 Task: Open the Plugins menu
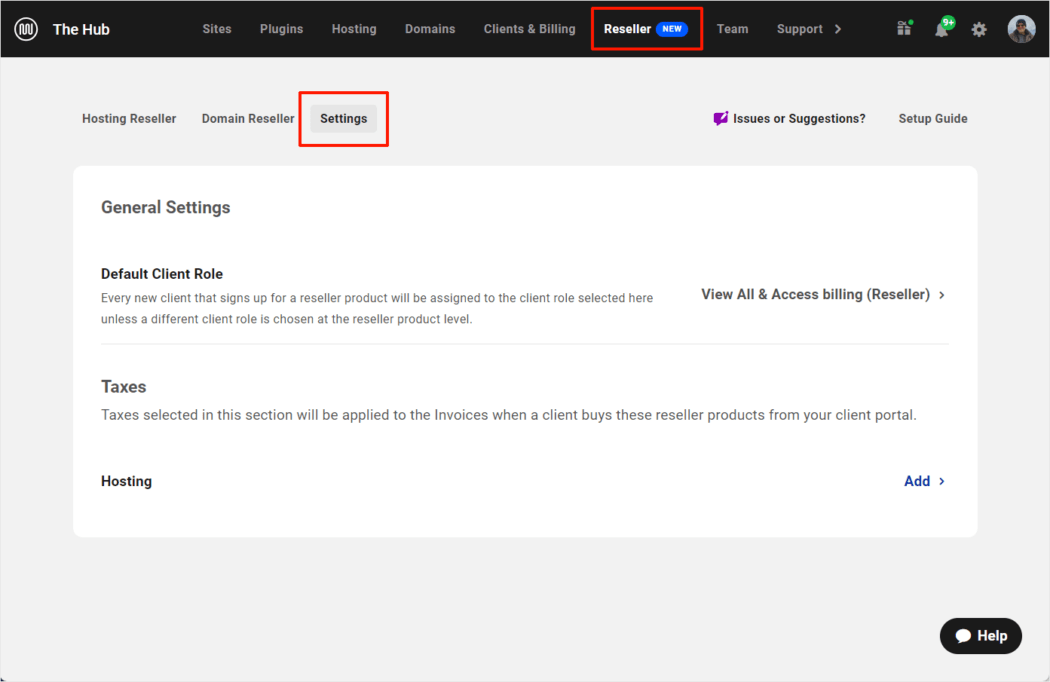click(x=281, y=29)
